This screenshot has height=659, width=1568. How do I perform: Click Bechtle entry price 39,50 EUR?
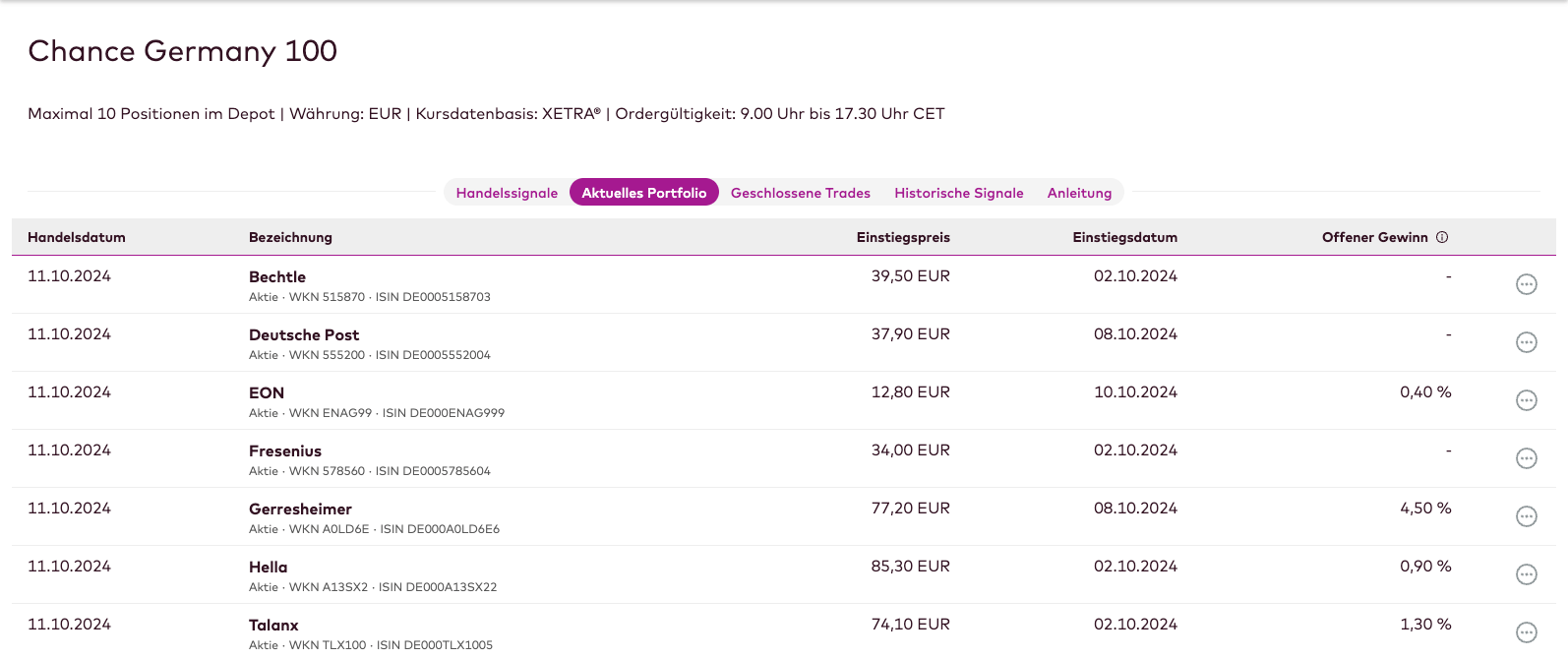pyautogui.click(x=911, y=276)
